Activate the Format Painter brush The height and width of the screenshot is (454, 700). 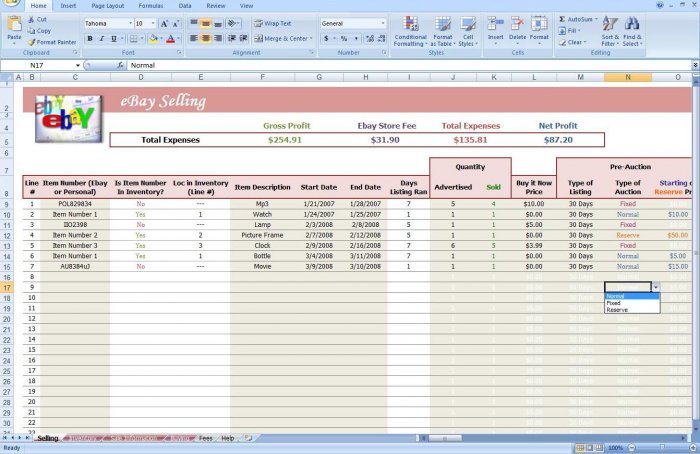pyautogui.click(x=31, y=42)
